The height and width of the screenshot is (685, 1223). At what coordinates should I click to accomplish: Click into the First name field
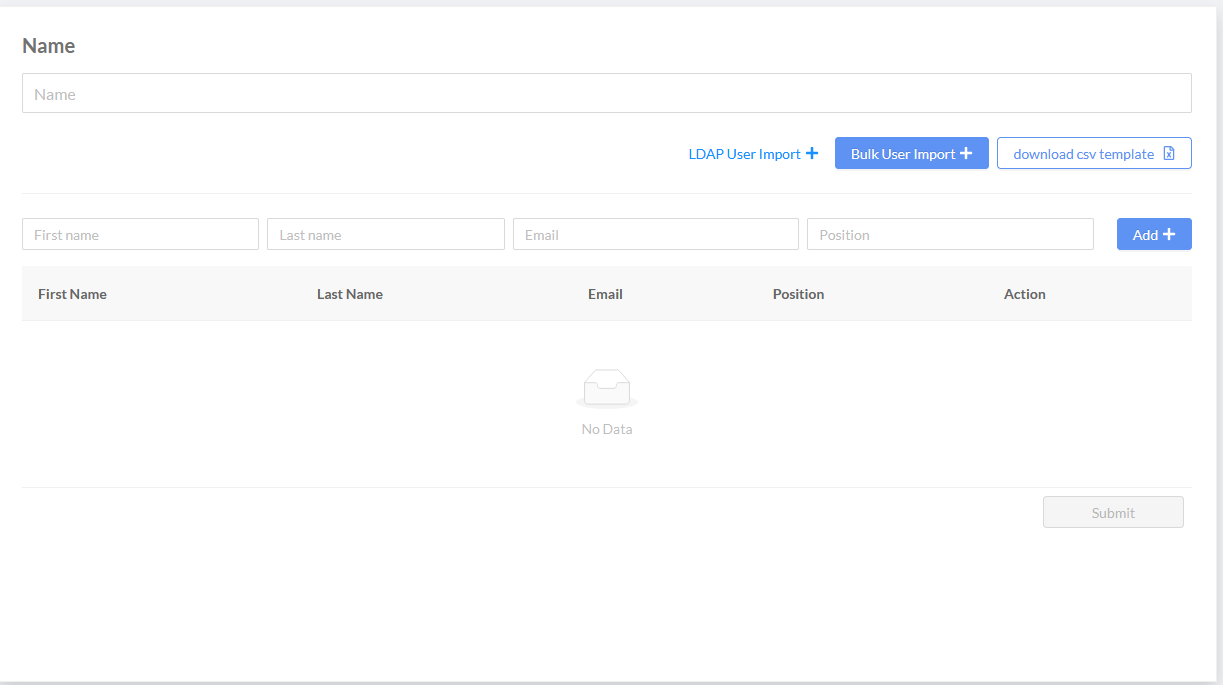(140, 235)
